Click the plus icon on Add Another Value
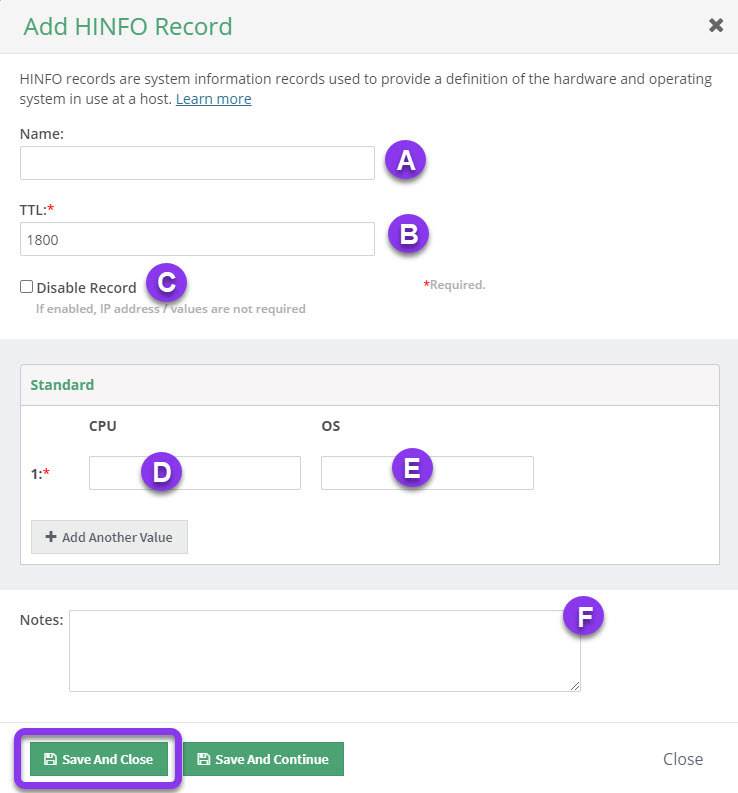Viewport: 738px width, 793px height. 51,537
